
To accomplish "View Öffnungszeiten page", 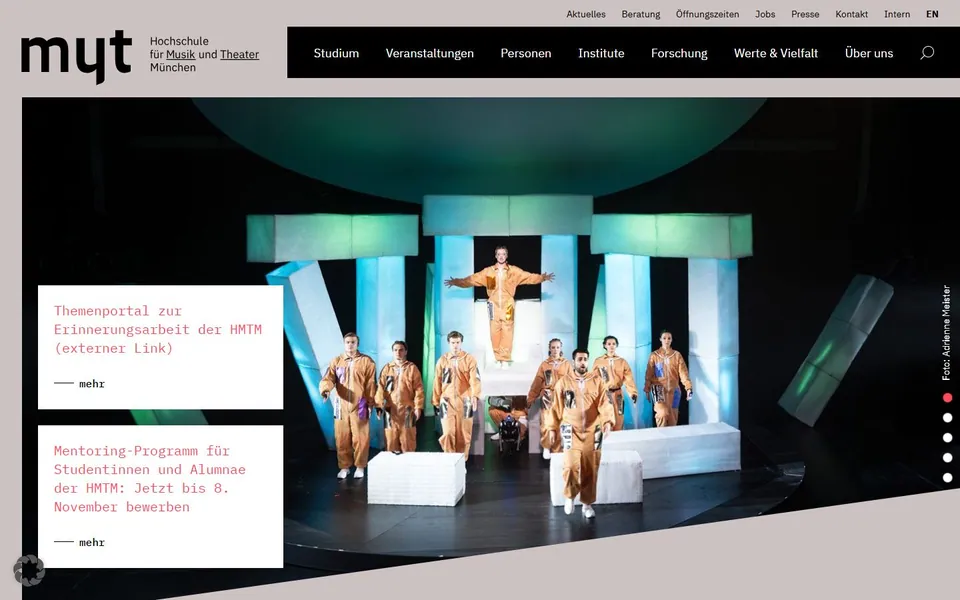I will [707, 14].
